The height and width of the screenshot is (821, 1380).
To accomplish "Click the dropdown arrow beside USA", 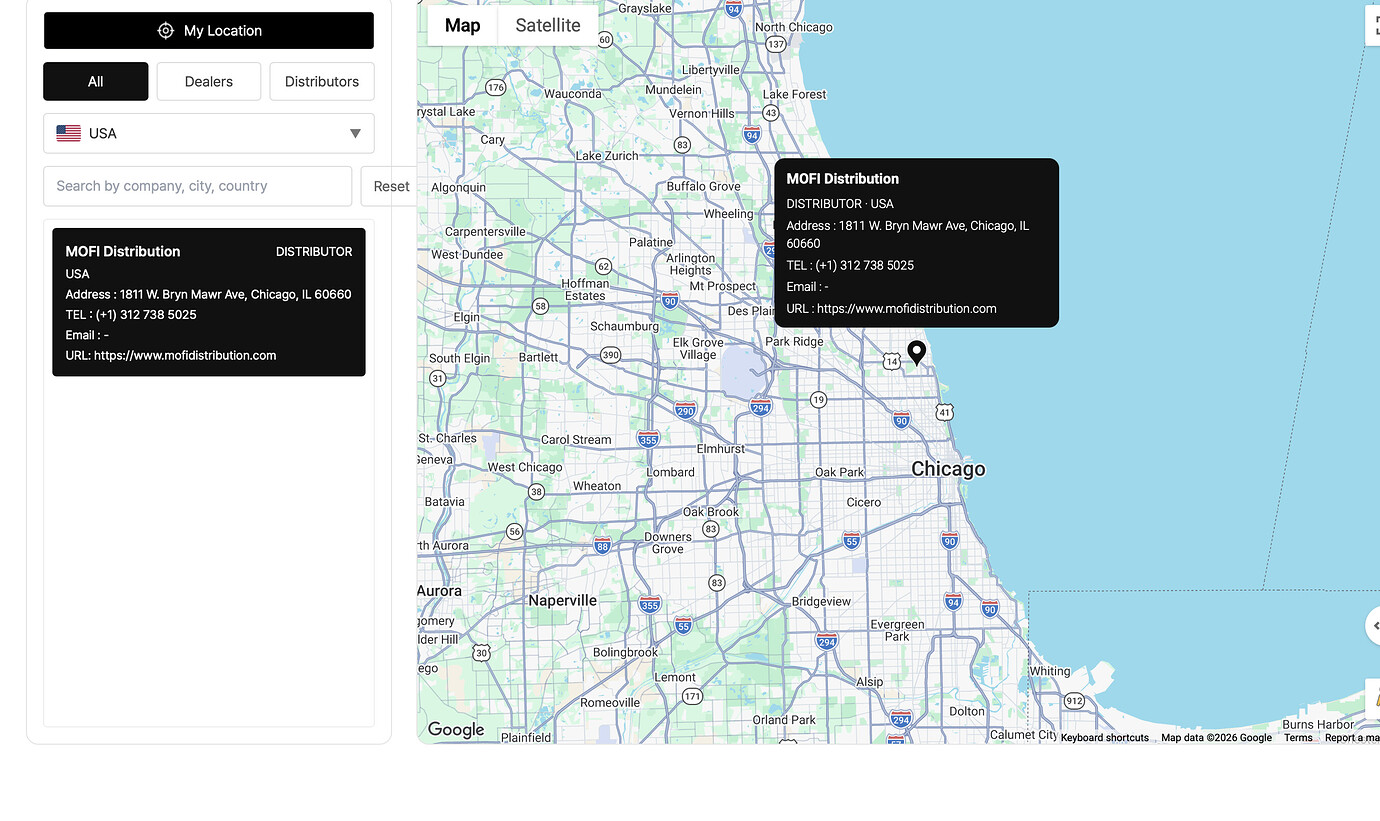I will pos(355,133).
